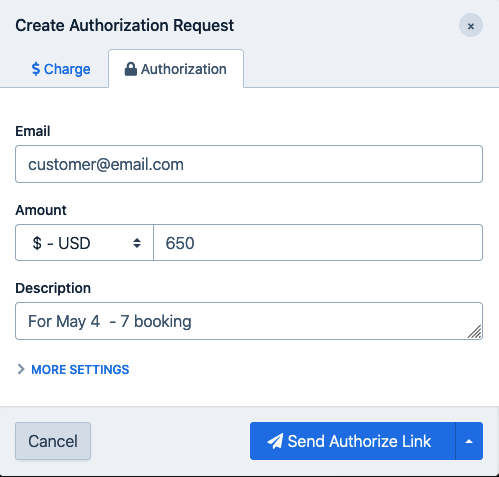Screen dimensions: 499x477
Task: Focus the Email input field
Action: [x=249, y=164]
